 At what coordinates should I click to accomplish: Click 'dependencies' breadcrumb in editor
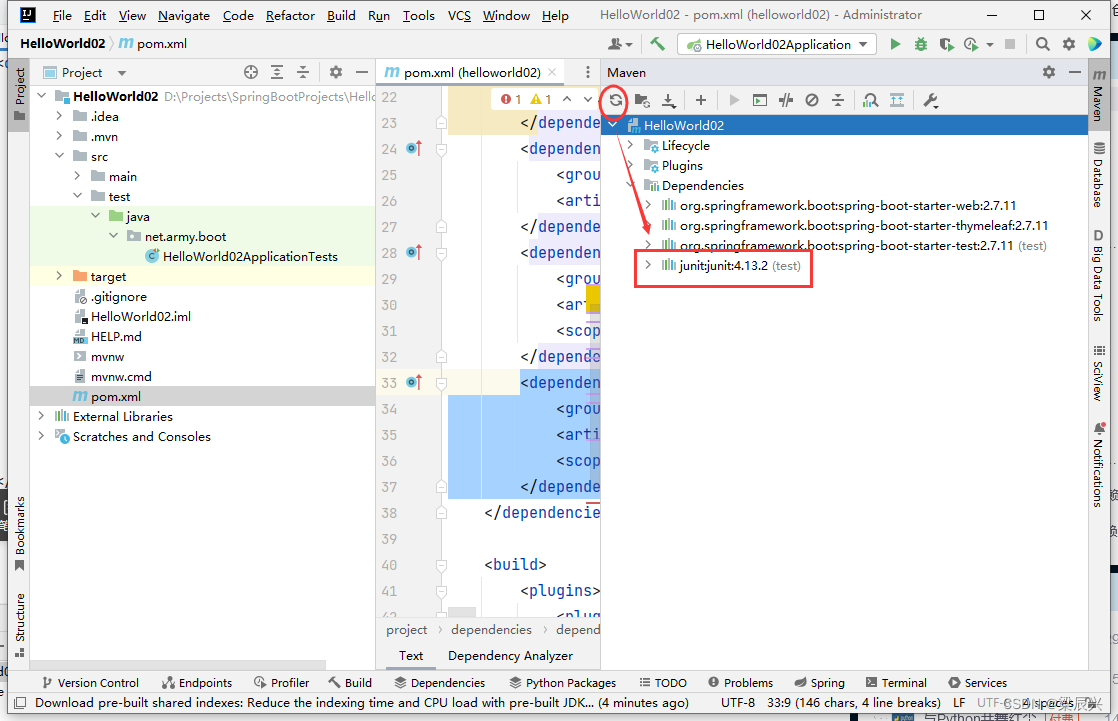tap(491, 630)
